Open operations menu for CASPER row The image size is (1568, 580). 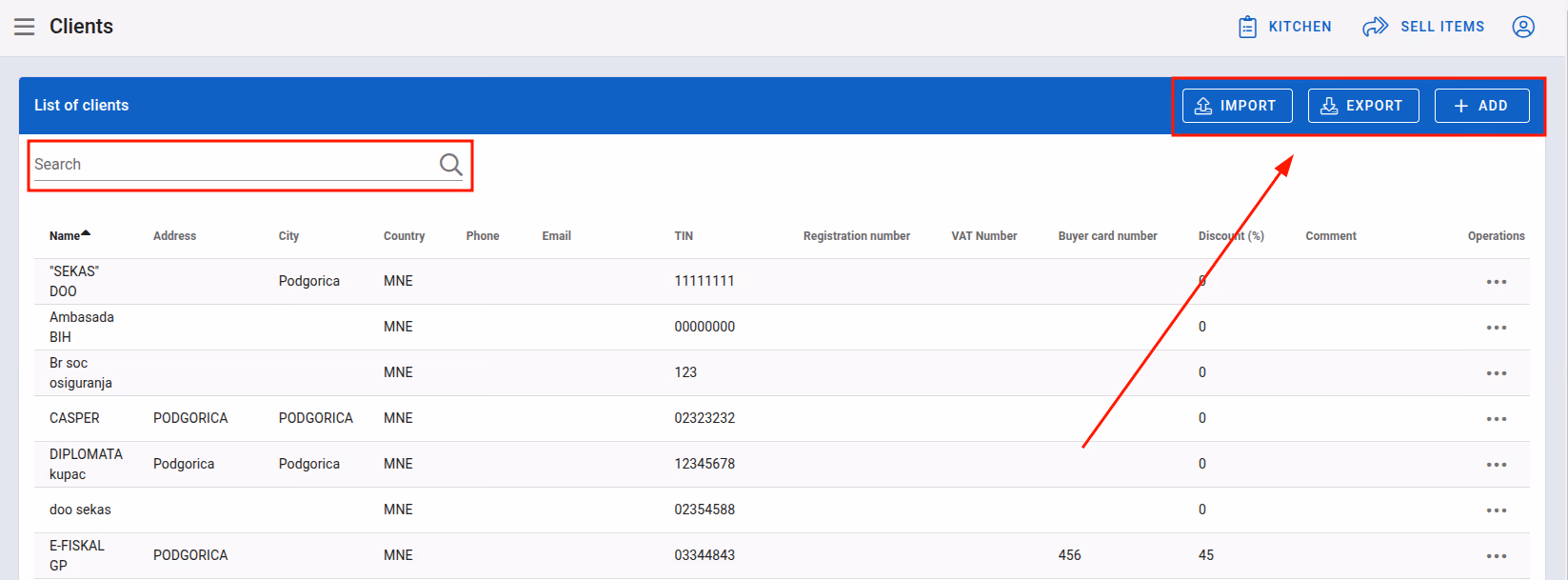(x=1496, y=419)
